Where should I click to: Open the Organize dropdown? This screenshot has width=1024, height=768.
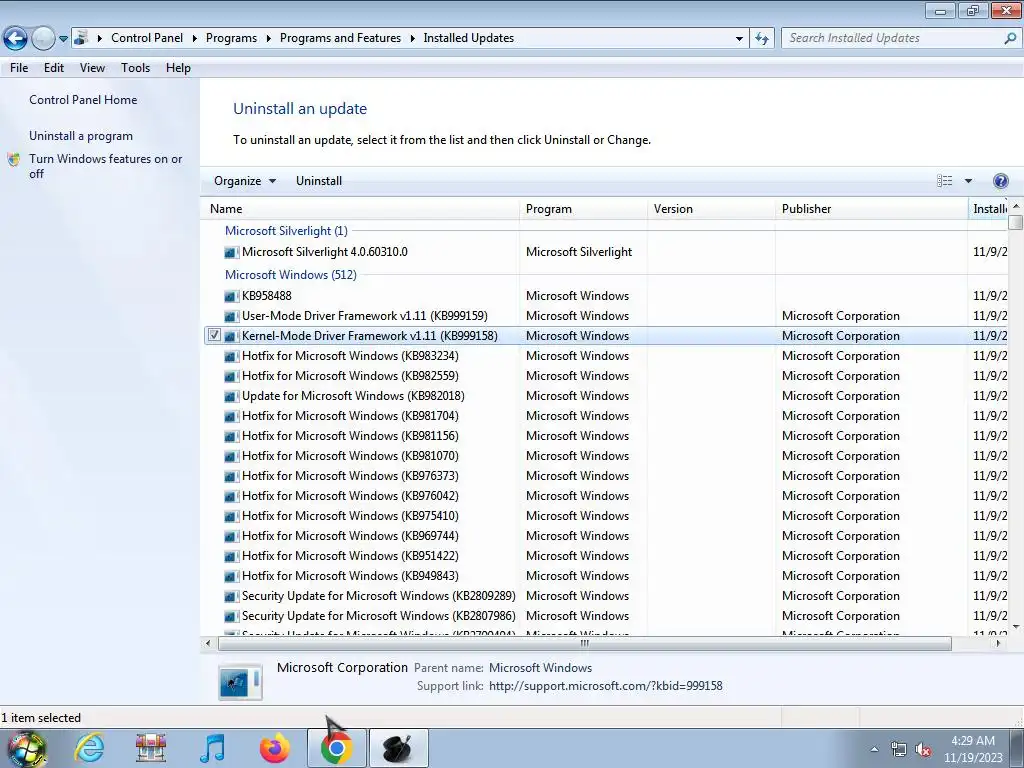[245, 181]
